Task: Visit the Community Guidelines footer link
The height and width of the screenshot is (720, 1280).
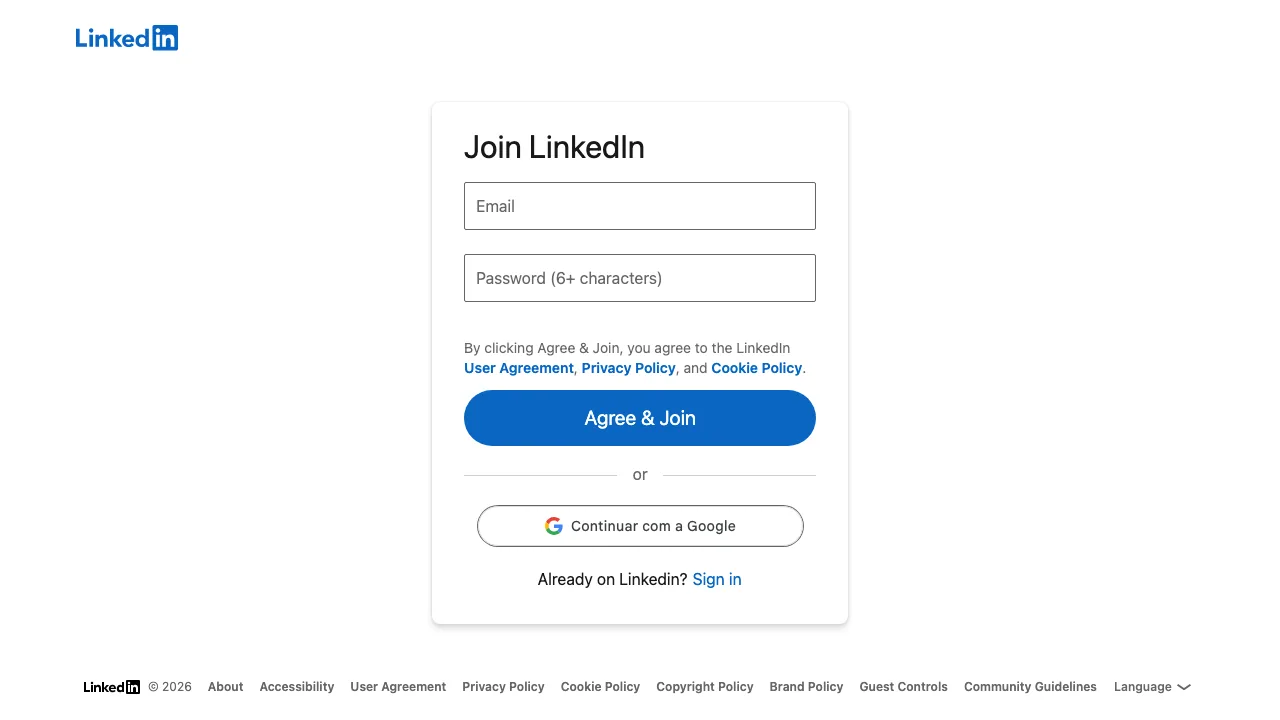Action: (x=1030, y=687)
